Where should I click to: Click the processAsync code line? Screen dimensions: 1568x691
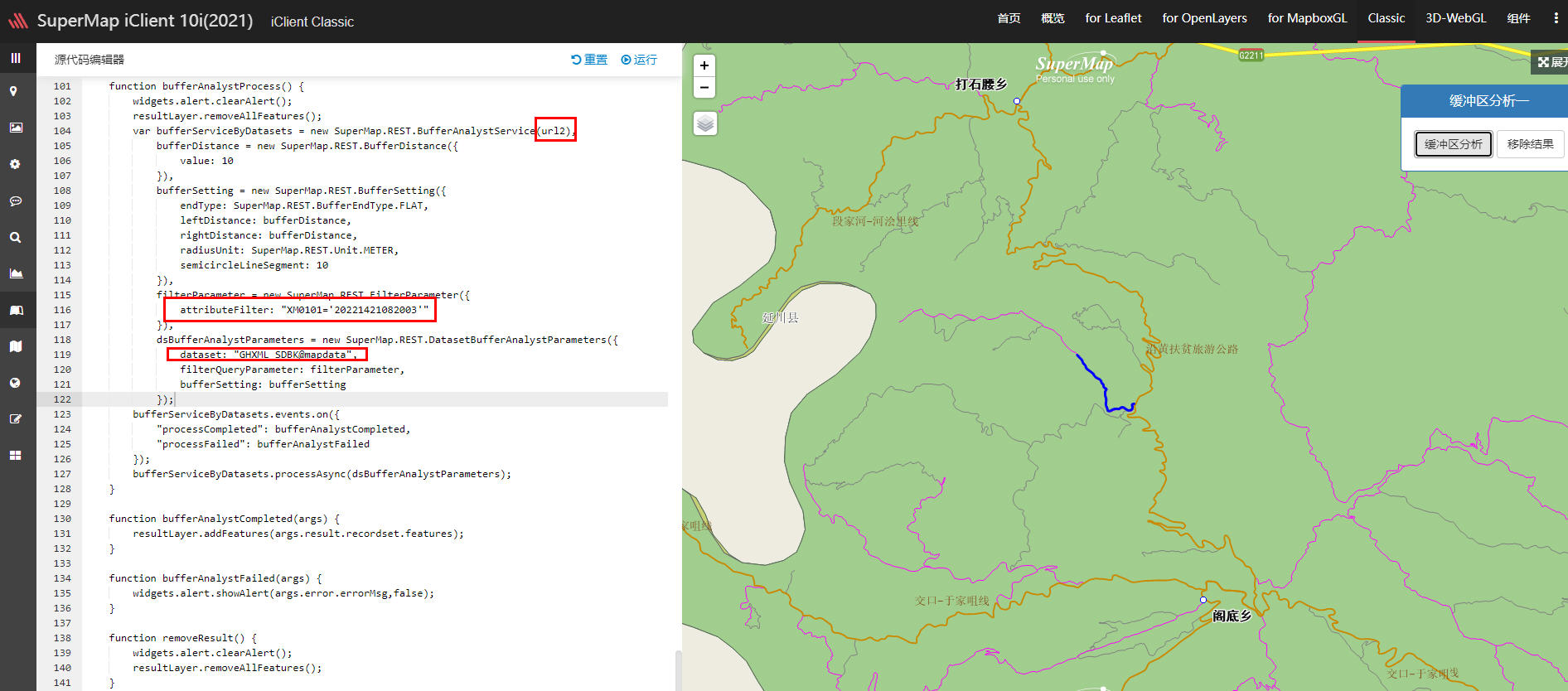(x=322, y=474)
